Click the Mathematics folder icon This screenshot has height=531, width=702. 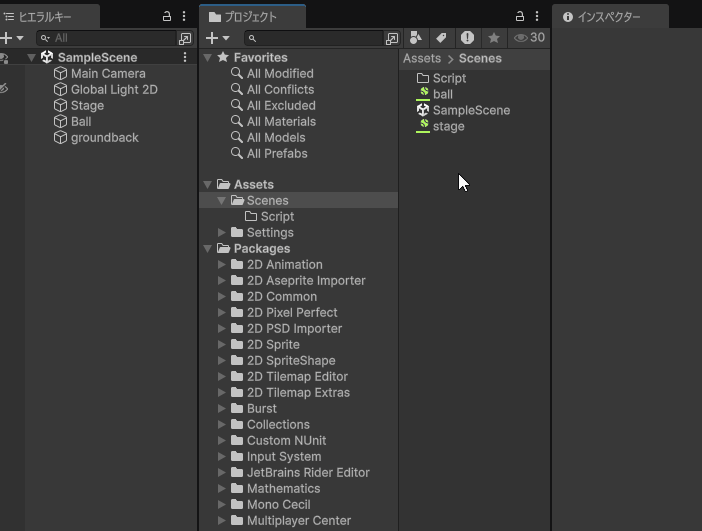(237, 488)
